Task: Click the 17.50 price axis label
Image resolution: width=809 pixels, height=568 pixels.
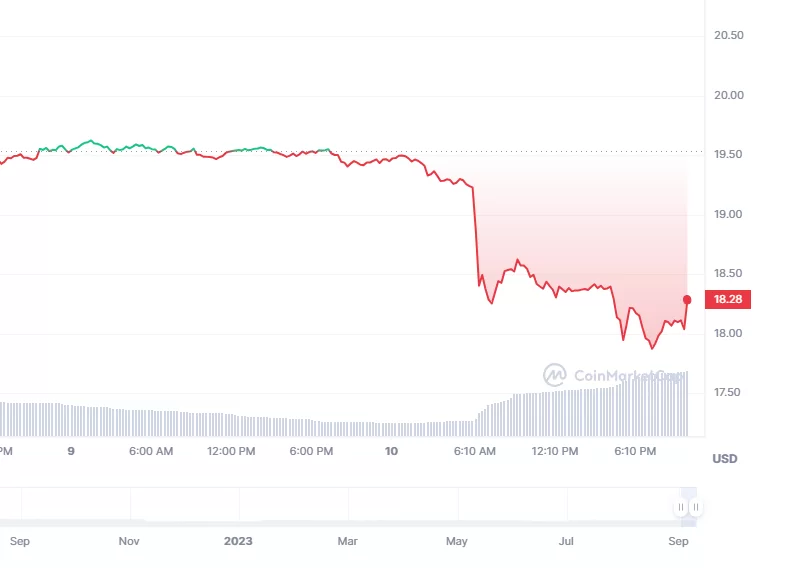Action: pyautogui.click(x=729, y=393)
